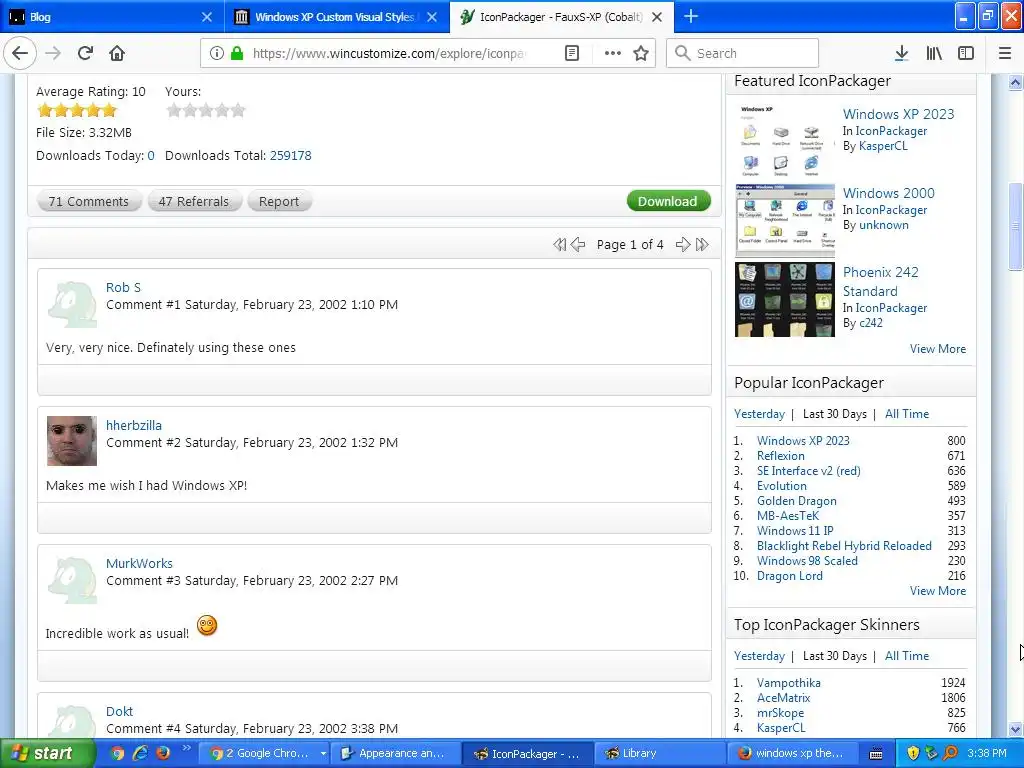Expand quick launch overflow chevron
Image resolution: width=1024 pixels, height=768 pixels.
186,748
